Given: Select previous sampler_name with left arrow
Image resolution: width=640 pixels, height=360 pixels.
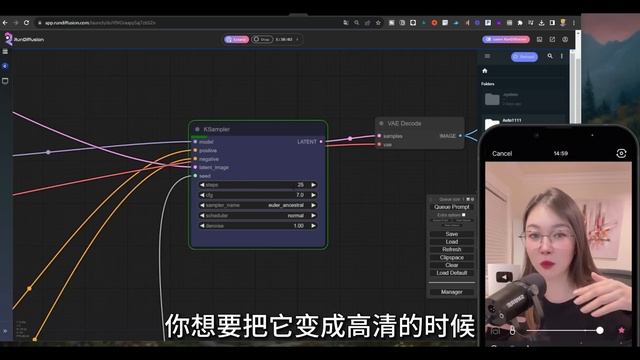Looking at the screenshot, I should click(x=202, y=205).
